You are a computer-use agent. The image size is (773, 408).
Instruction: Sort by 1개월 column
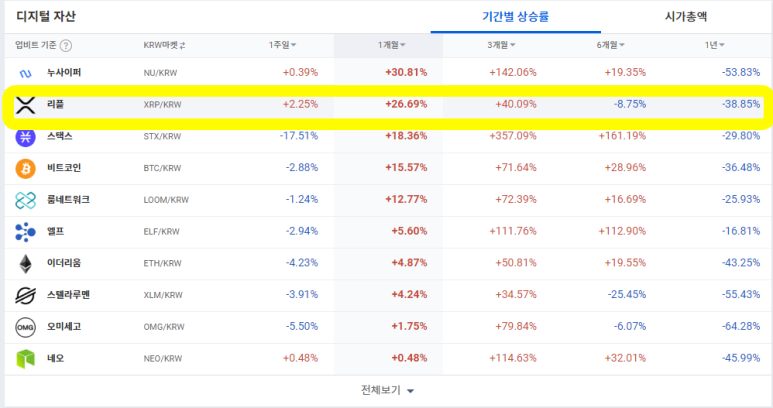tap(391, 45)
